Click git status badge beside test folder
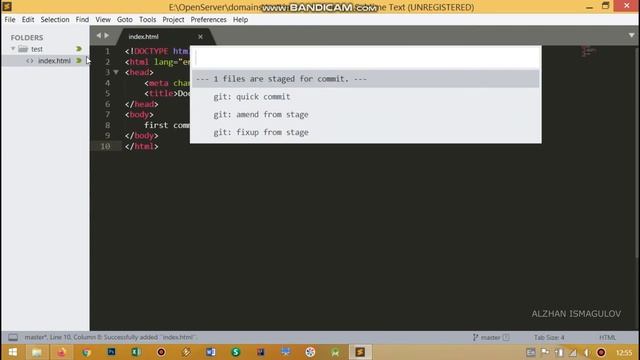 pos(79,49)
